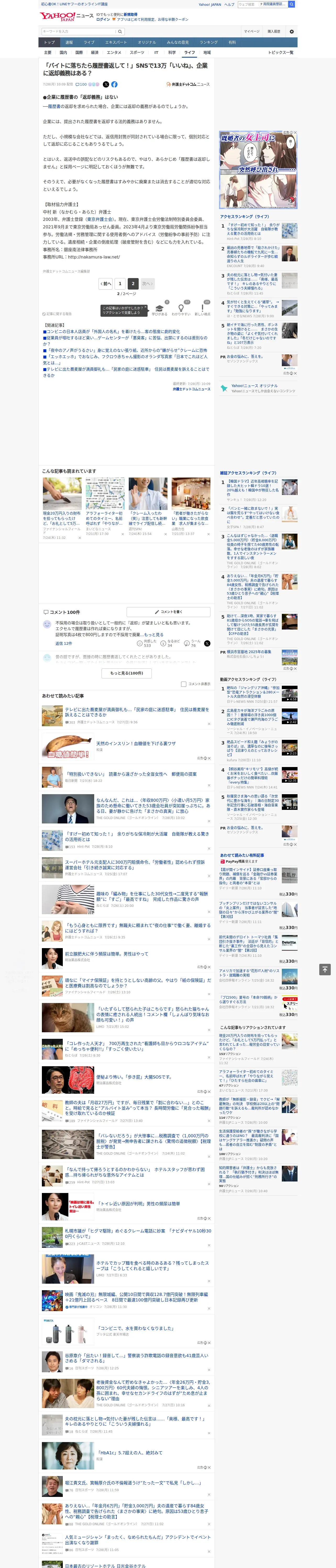The width and height of the screenshot is (336, 1568).
Task: Open settings gear icon near 購入履歴
Action: (292, 31)
